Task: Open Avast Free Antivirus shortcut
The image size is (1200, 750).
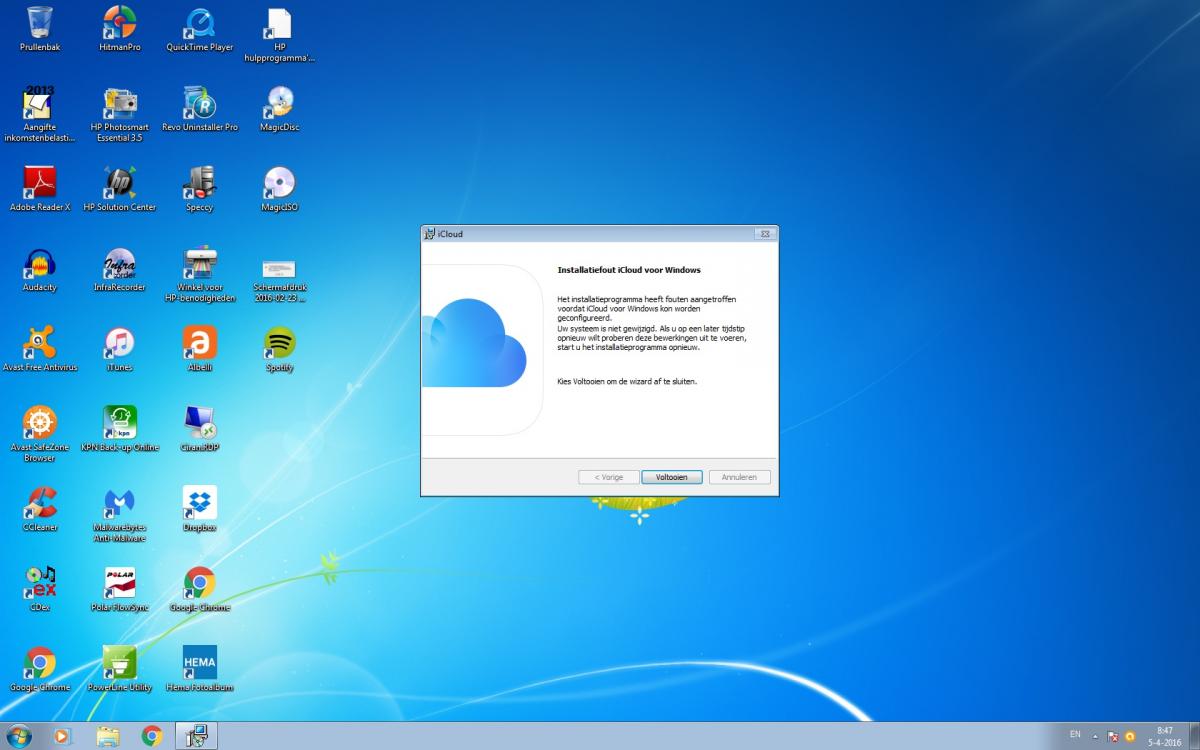Action: click(40, 349)
